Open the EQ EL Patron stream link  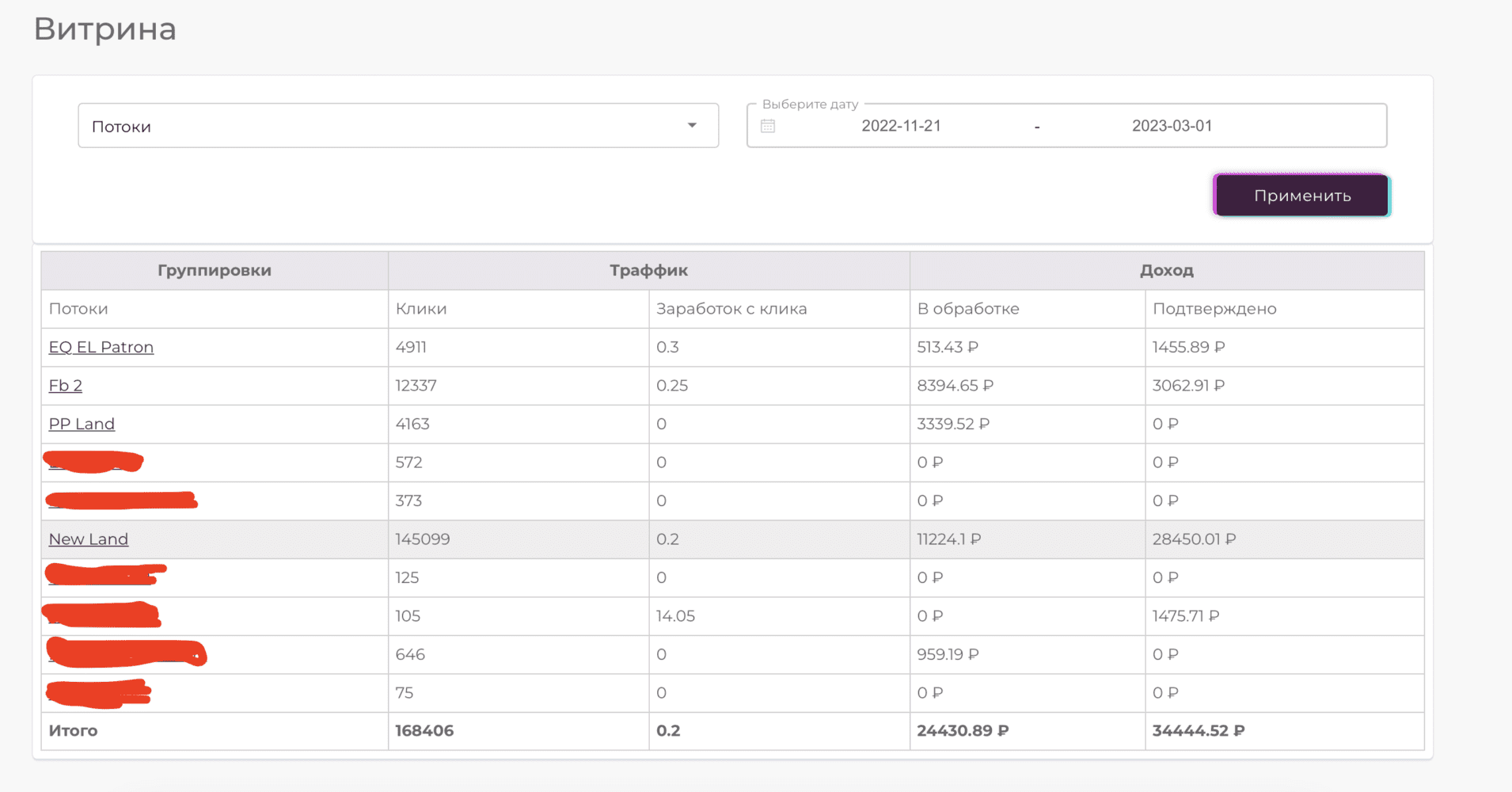tap(101, 347)
